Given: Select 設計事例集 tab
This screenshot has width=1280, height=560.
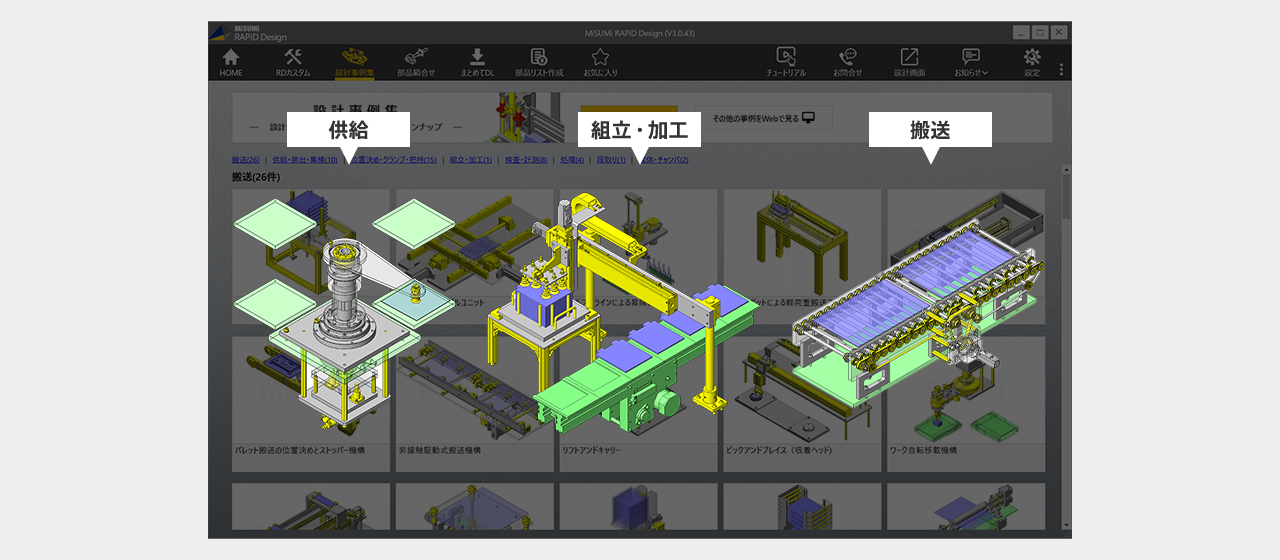Looking at the screenshot, I should click(x=354, y=62).
